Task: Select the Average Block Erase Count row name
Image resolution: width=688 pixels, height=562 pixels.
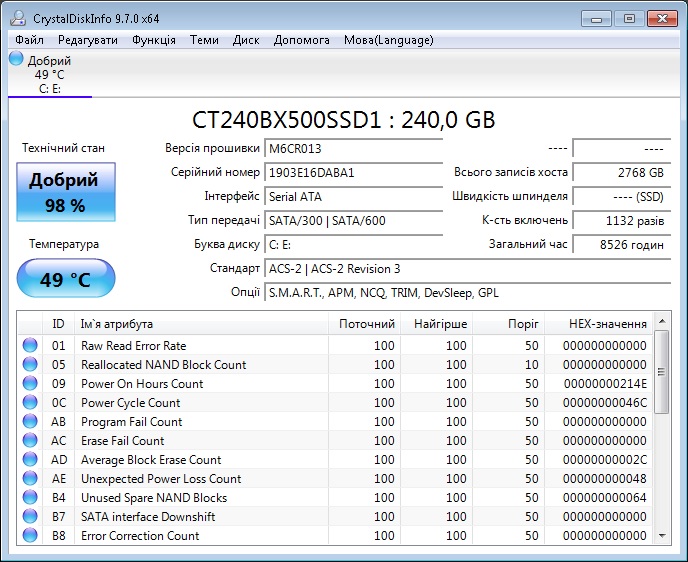Action: 151,460
